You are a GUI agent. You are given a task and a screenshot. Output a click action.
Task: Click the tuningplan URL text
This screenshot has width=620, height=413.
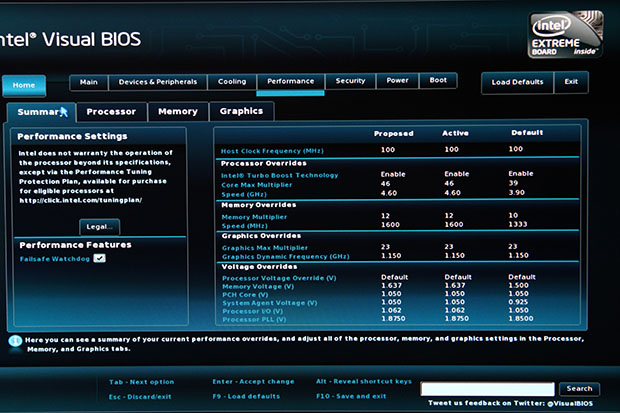[x=80, y=200]
